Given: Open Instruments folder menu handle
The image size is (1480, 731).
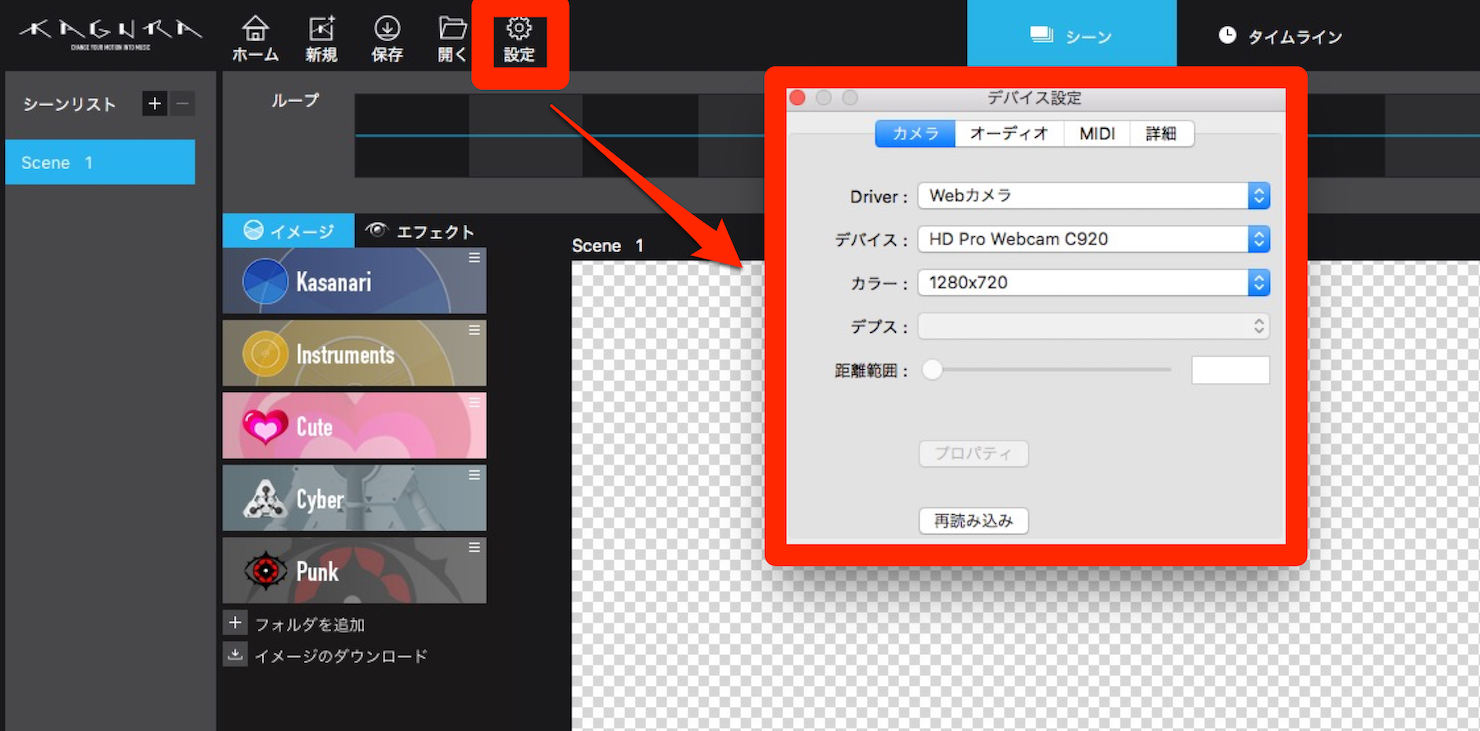Looking at the screenshot, I should (475, 330).
